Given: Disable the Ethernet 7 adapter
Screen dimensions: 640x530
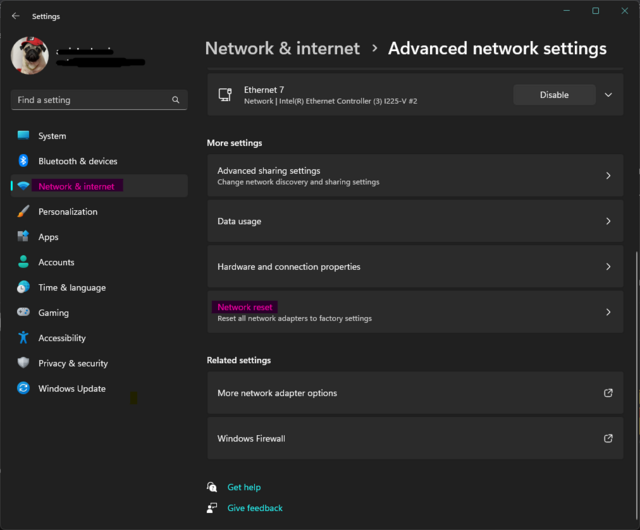Looking at the screenshot, I should click(554, 95).
